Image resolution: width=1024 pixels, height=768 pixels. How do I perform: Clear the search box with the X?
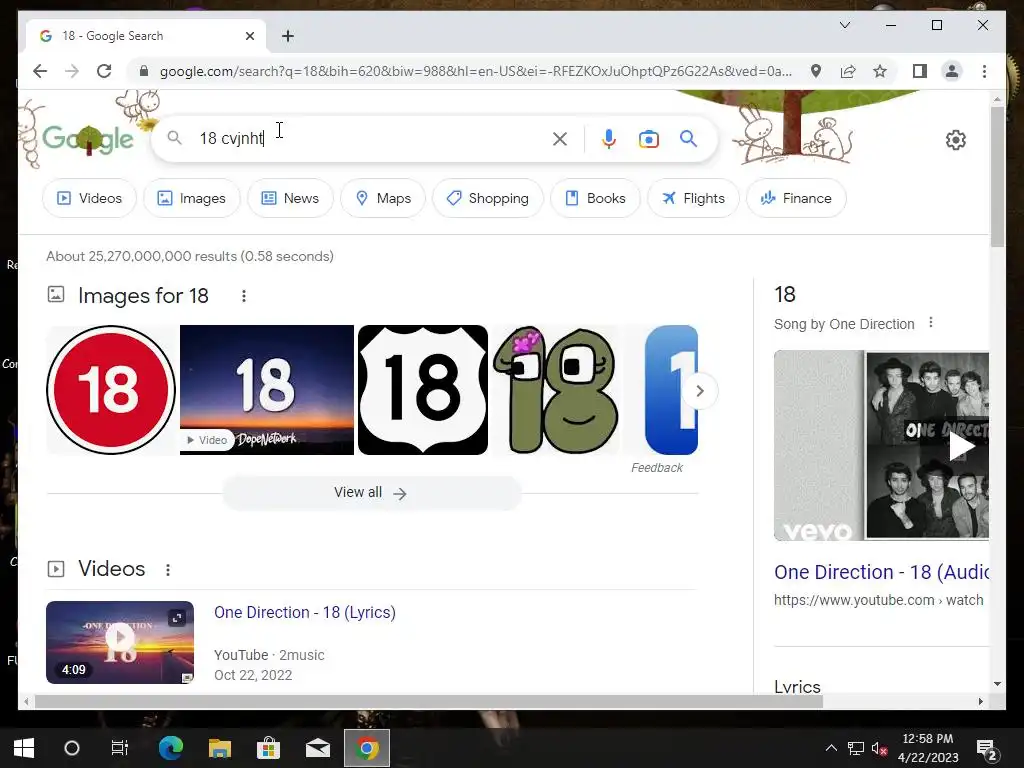560,138
